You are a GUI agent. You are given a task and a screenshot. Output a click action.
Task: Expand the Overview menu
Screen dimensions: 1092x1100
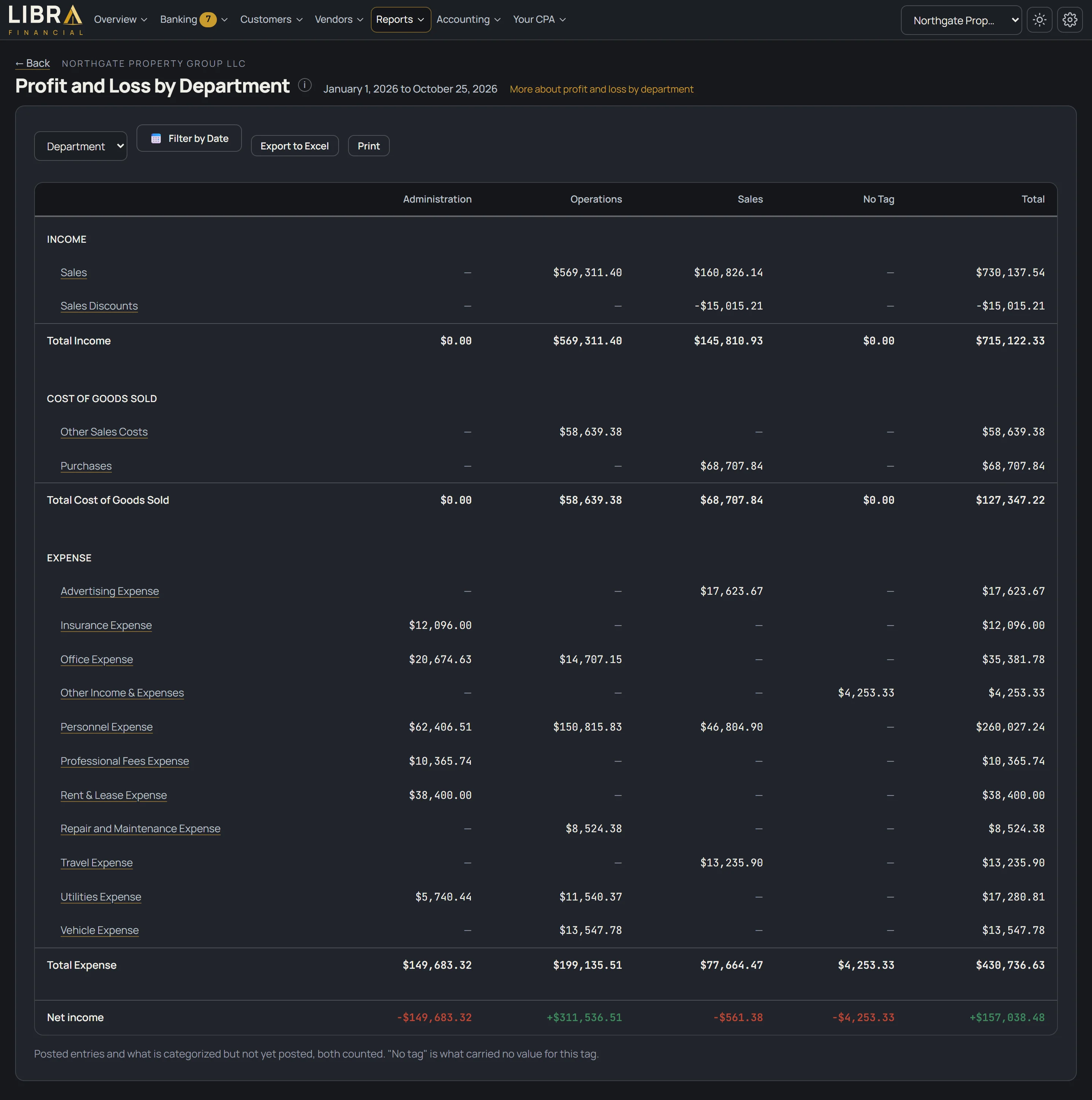(x=120, y=19)
